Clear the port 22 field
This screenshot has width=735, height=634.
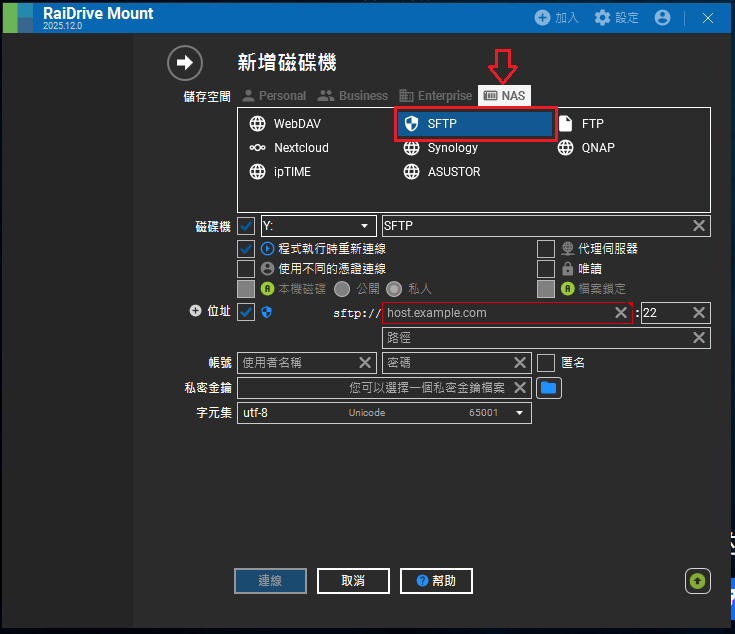699,313
